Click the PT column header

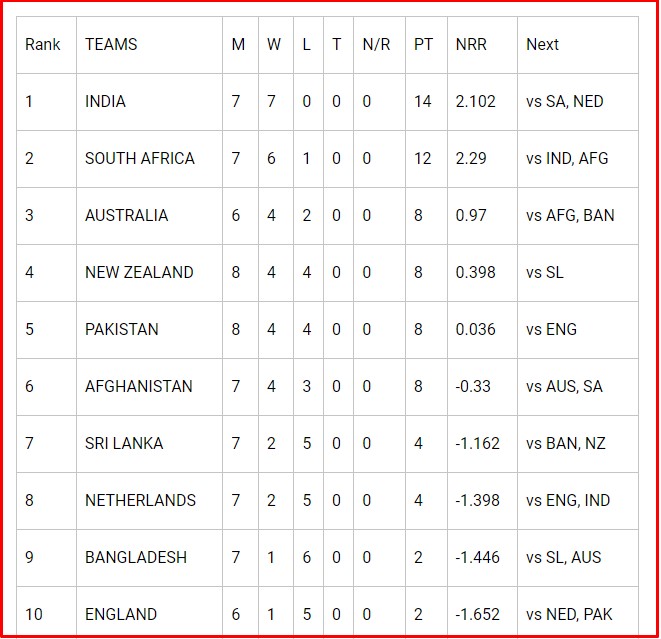click(x=423, y=44)
